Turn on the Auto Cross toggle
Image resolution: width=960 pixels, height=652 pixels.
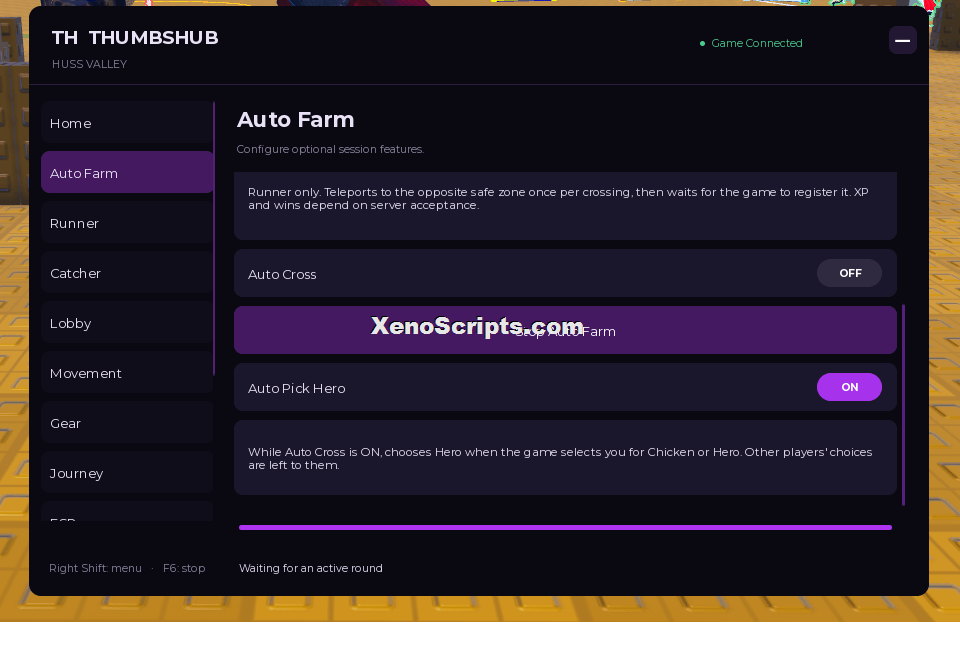(x=849, y=273)
